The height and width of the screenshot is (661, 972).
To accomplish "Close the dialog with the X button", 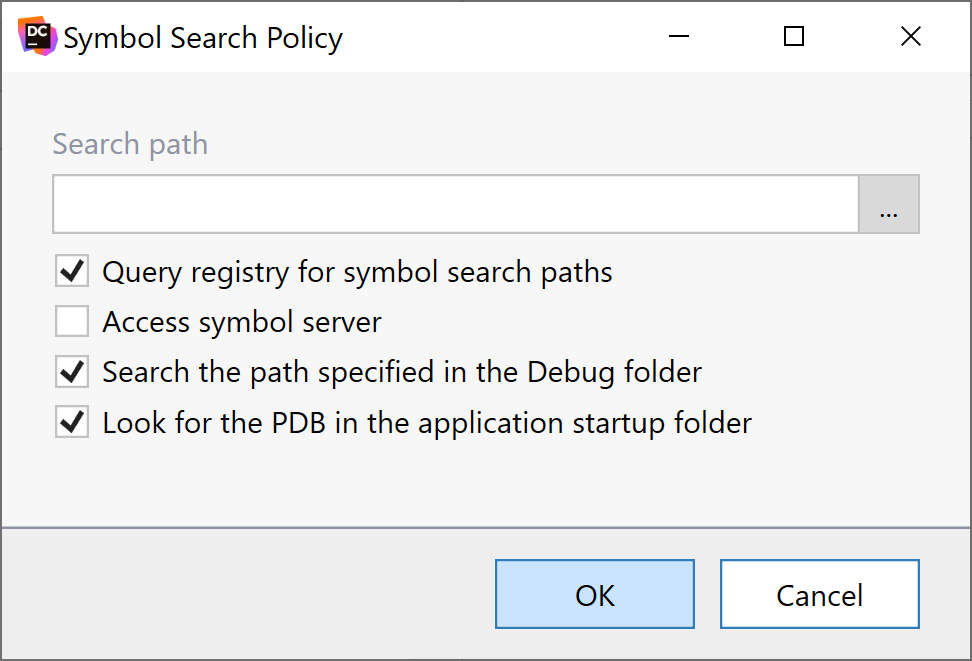I will (x=910, y=36).
